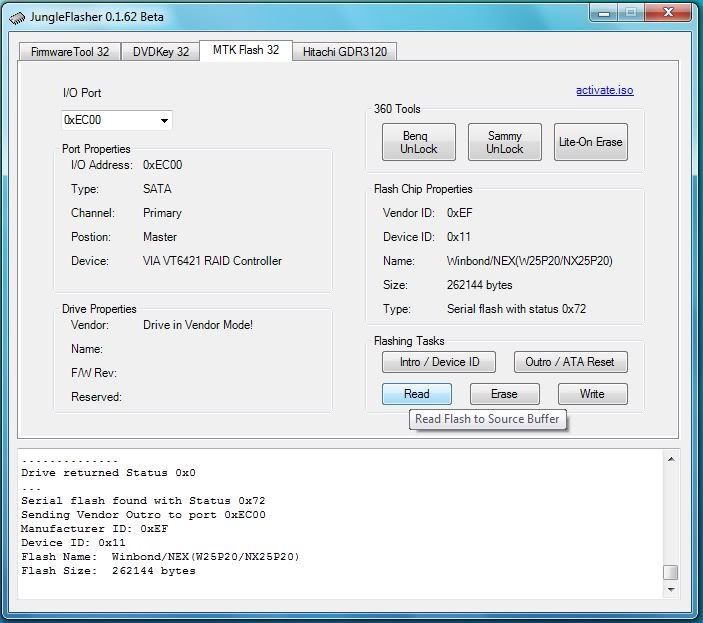This screenshot has height=623, width=703.
Task: Click '262144 bytes' in Flash Chip Properties
Action: pos(479,285)
